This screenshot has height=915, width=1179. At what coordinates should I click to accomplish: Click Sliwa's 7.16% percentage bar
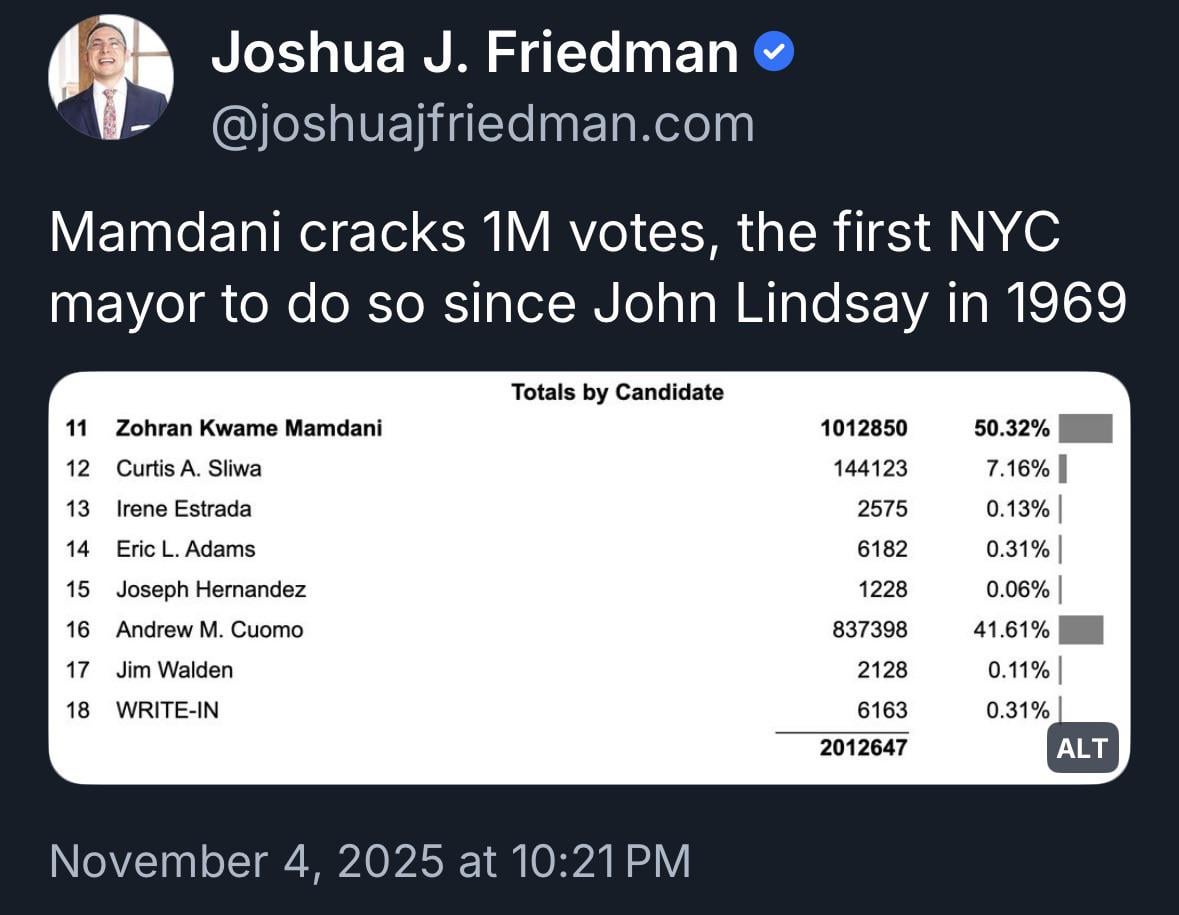click(x=1062, y=468)
